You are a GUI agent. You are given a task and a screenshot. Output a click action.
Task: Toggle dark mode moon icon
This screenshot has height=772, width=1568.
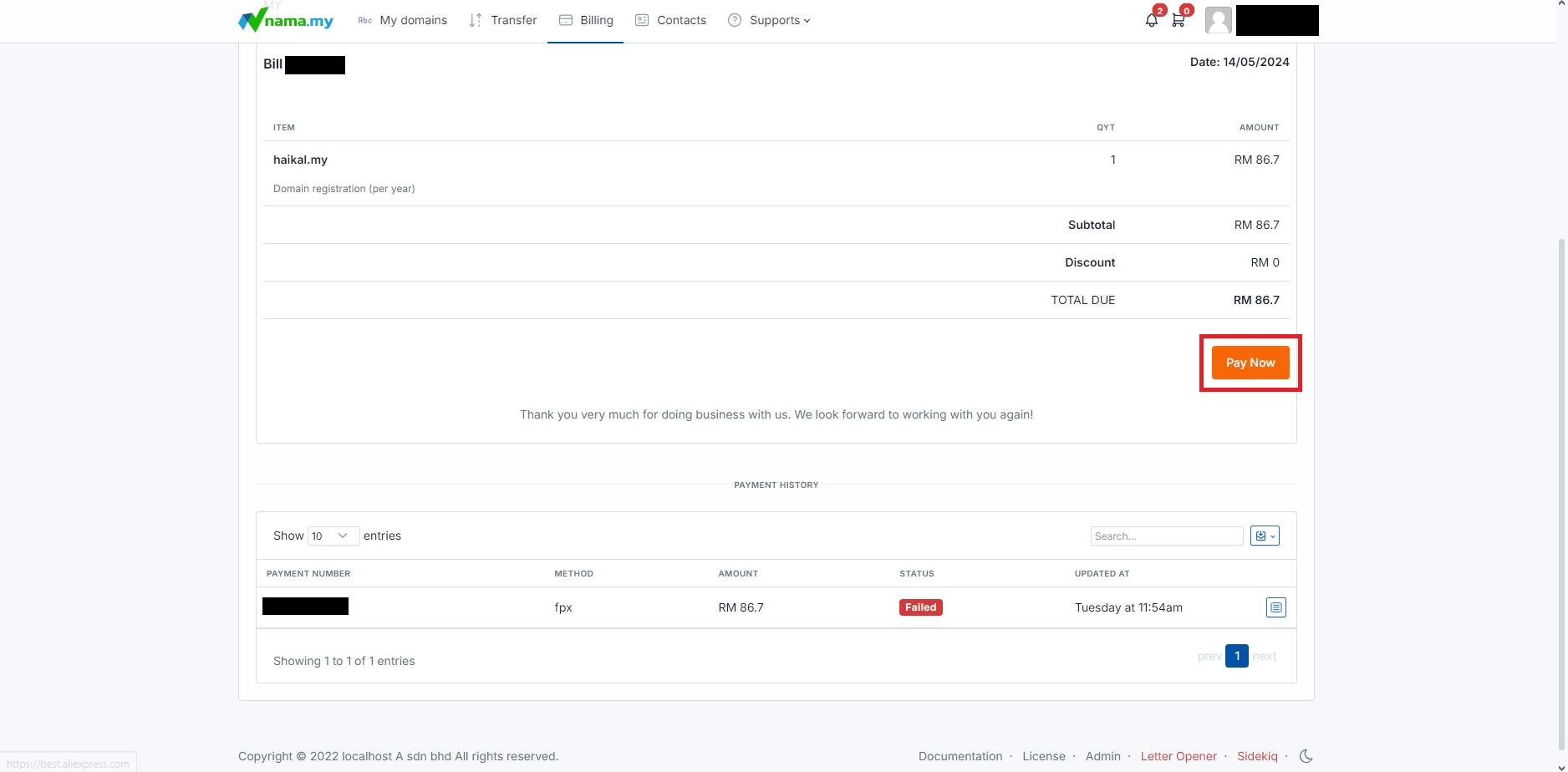coord(1306,756)
